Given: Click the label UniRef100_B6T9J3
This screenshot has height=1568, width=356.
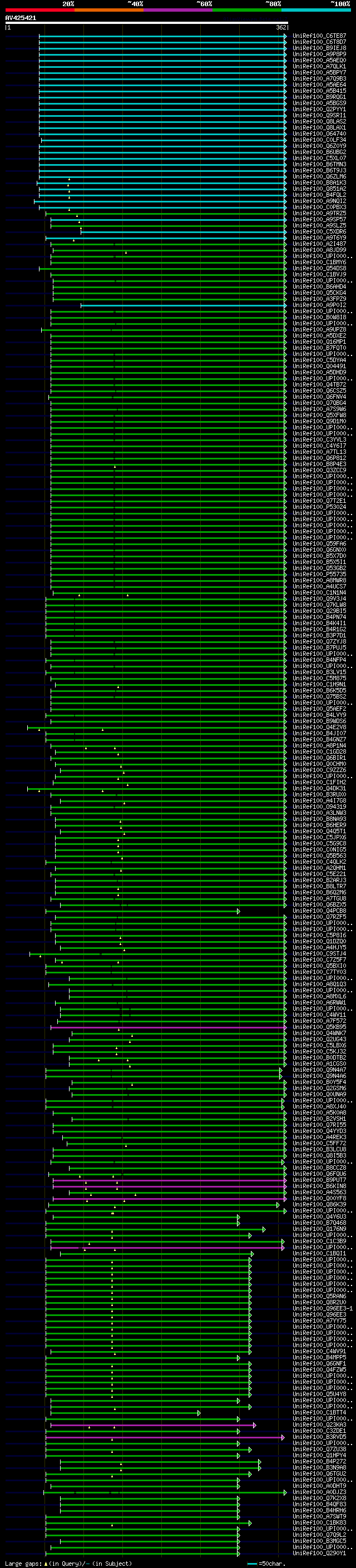Looking at the screenshot, I should [x=319, y=170].
